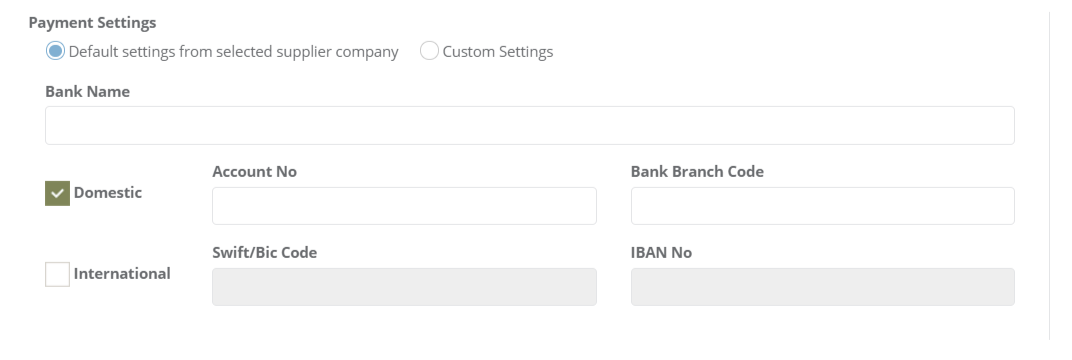Select Default settings from selected supplier company radio

(x=55, y=51)
